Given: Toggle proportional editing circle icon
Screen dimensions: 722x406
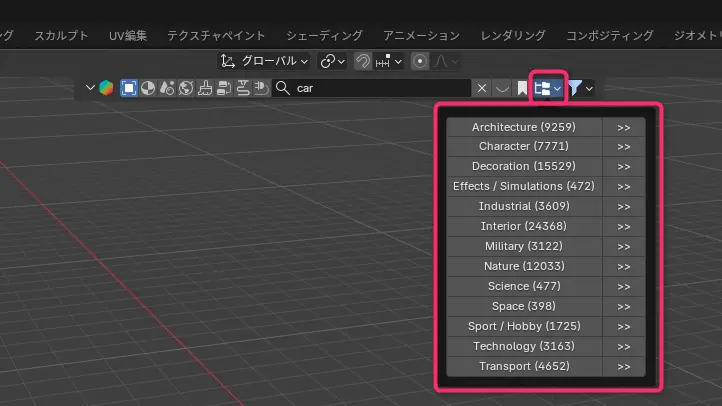Looking at the screenshot, I should click(420, 61).
